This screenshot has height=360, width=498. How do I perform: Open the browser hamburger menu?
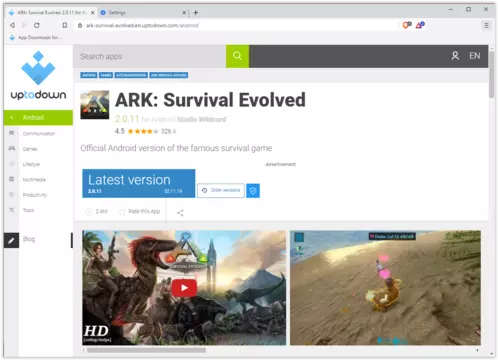point(486,25)
